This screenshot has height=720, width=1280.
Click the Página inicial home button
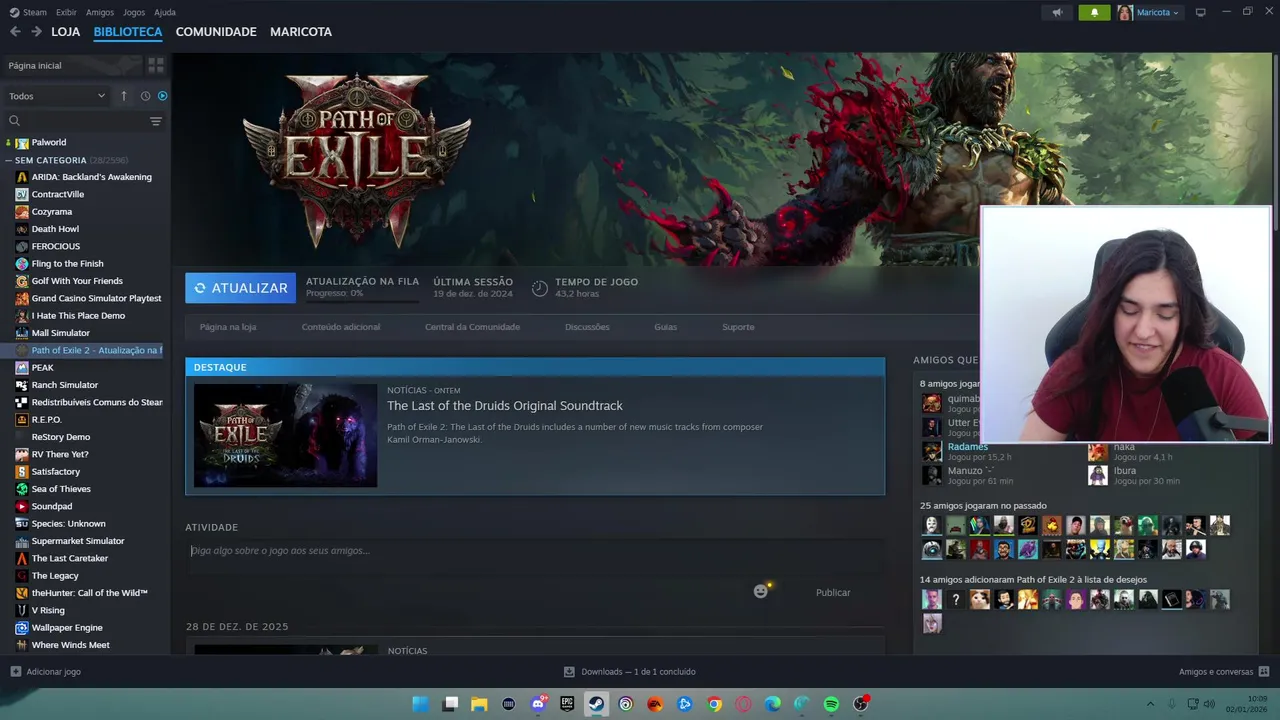coord(72,65)
